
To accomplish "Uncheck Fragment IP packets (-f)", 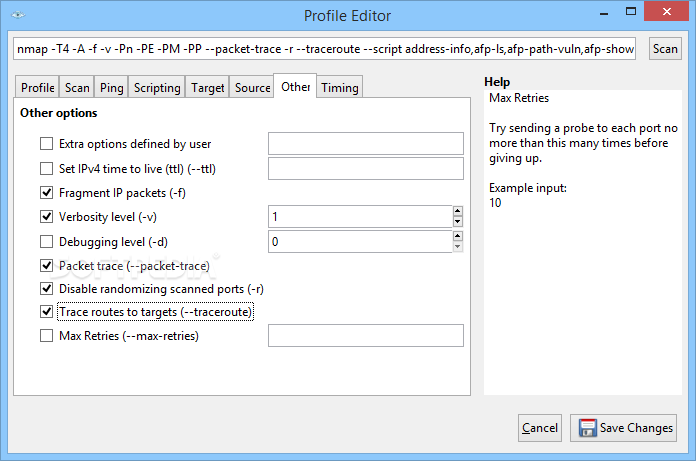I will pyautogui.click(x=46, y=193).
